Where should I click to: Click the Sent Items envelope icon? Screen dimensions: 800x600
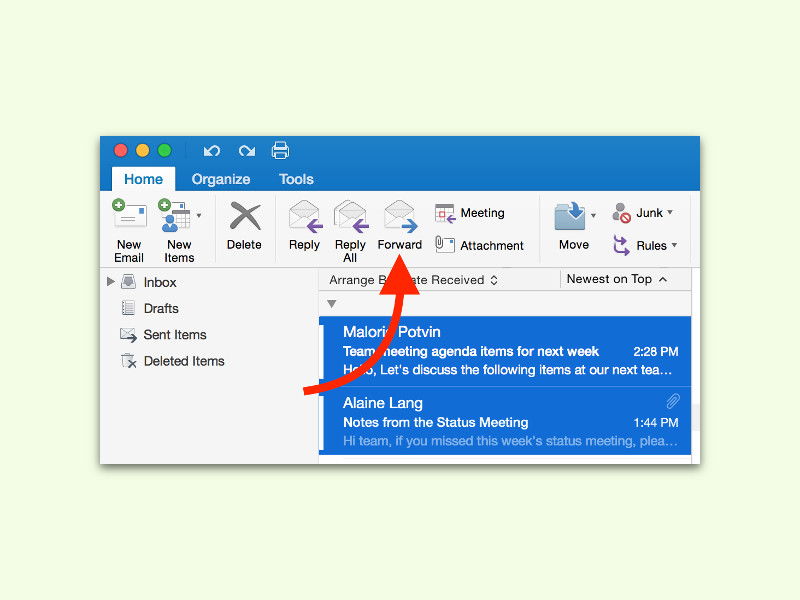tap(128, 335)
